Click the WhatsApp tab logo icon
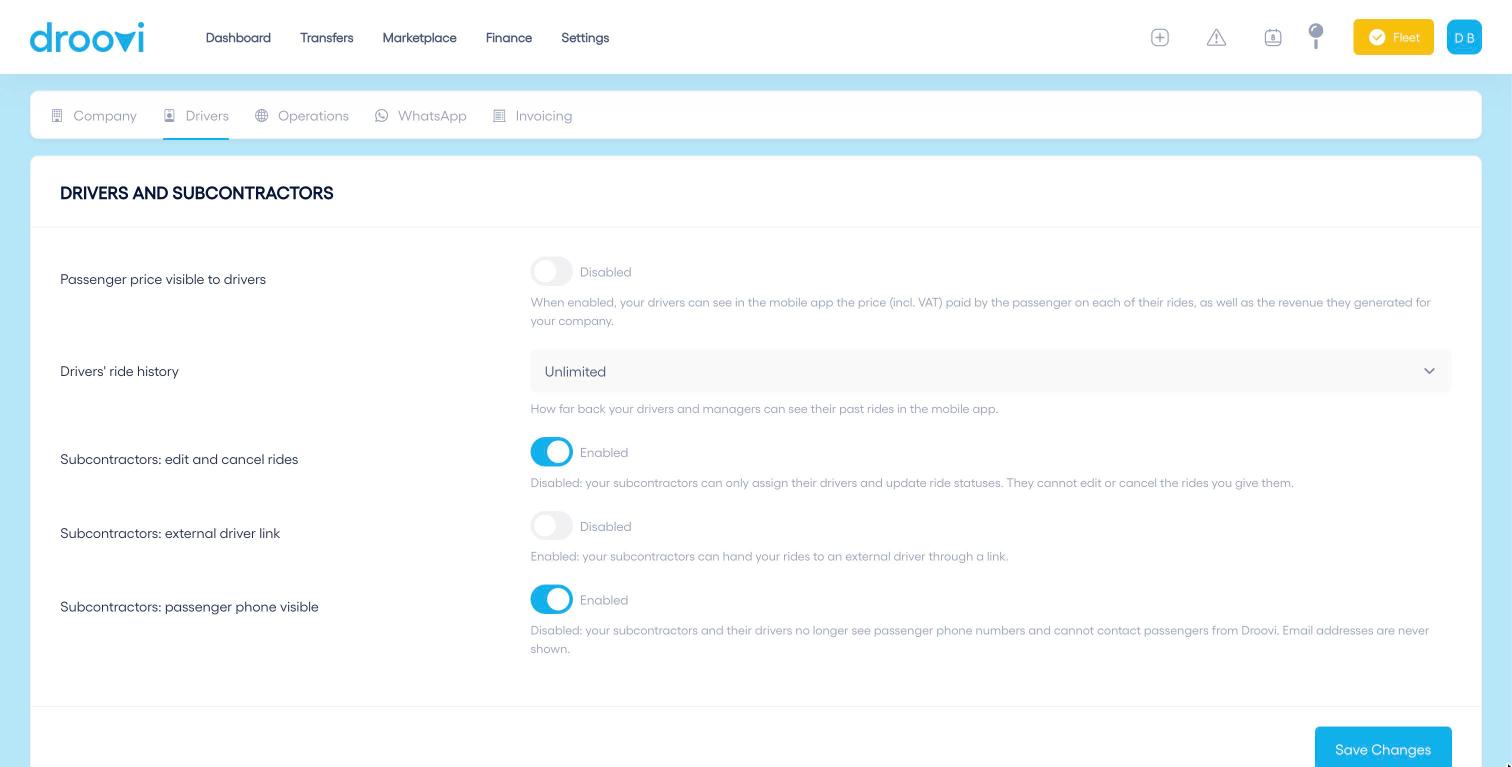The width and height of the screenshot is (1512, 767). 382,116
